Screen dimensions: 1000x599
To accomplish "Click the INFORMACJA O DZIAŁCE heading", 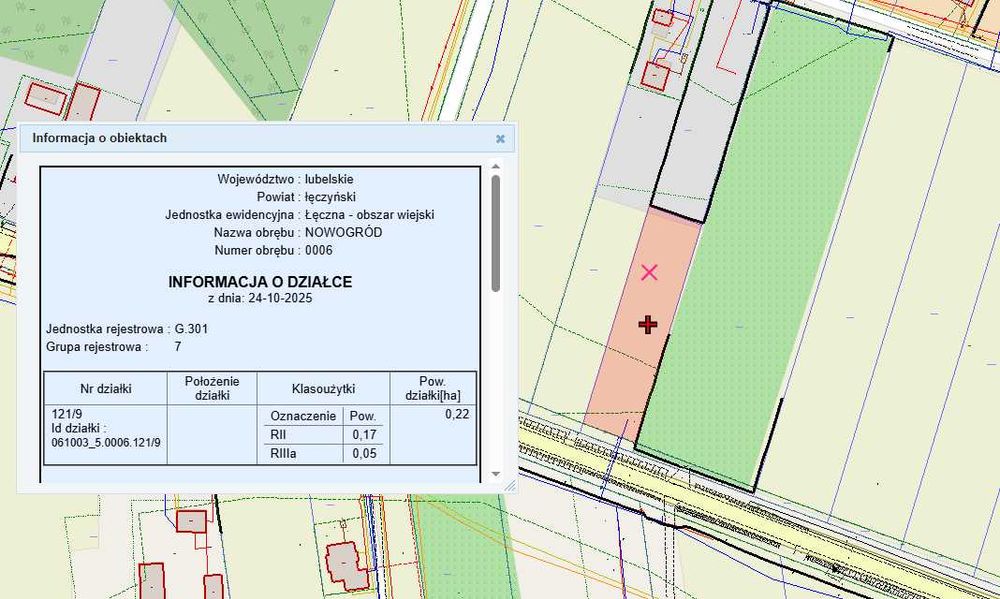I will pos(260,282).
